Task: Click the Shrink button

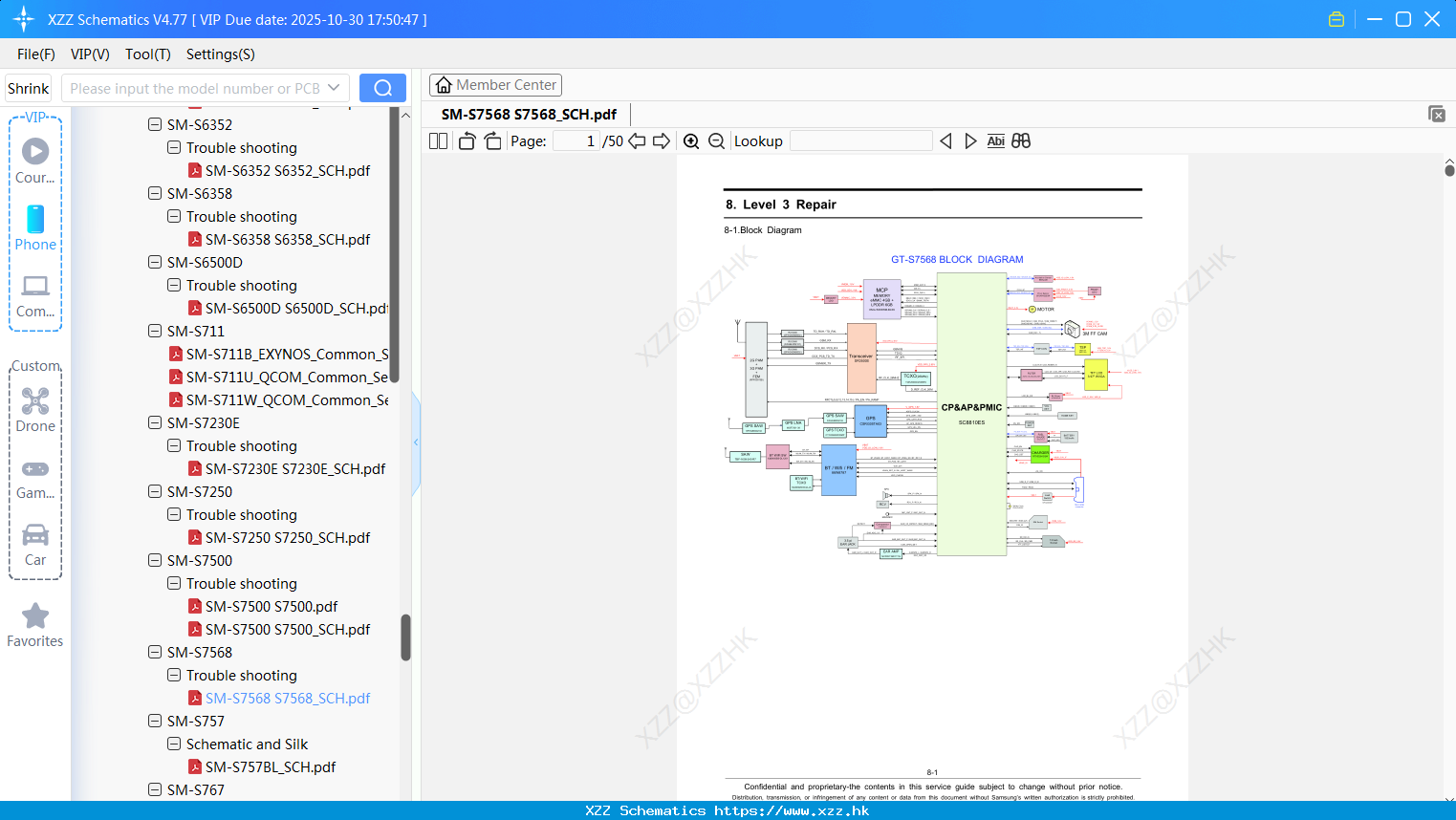Action: (x=28, y=88)
